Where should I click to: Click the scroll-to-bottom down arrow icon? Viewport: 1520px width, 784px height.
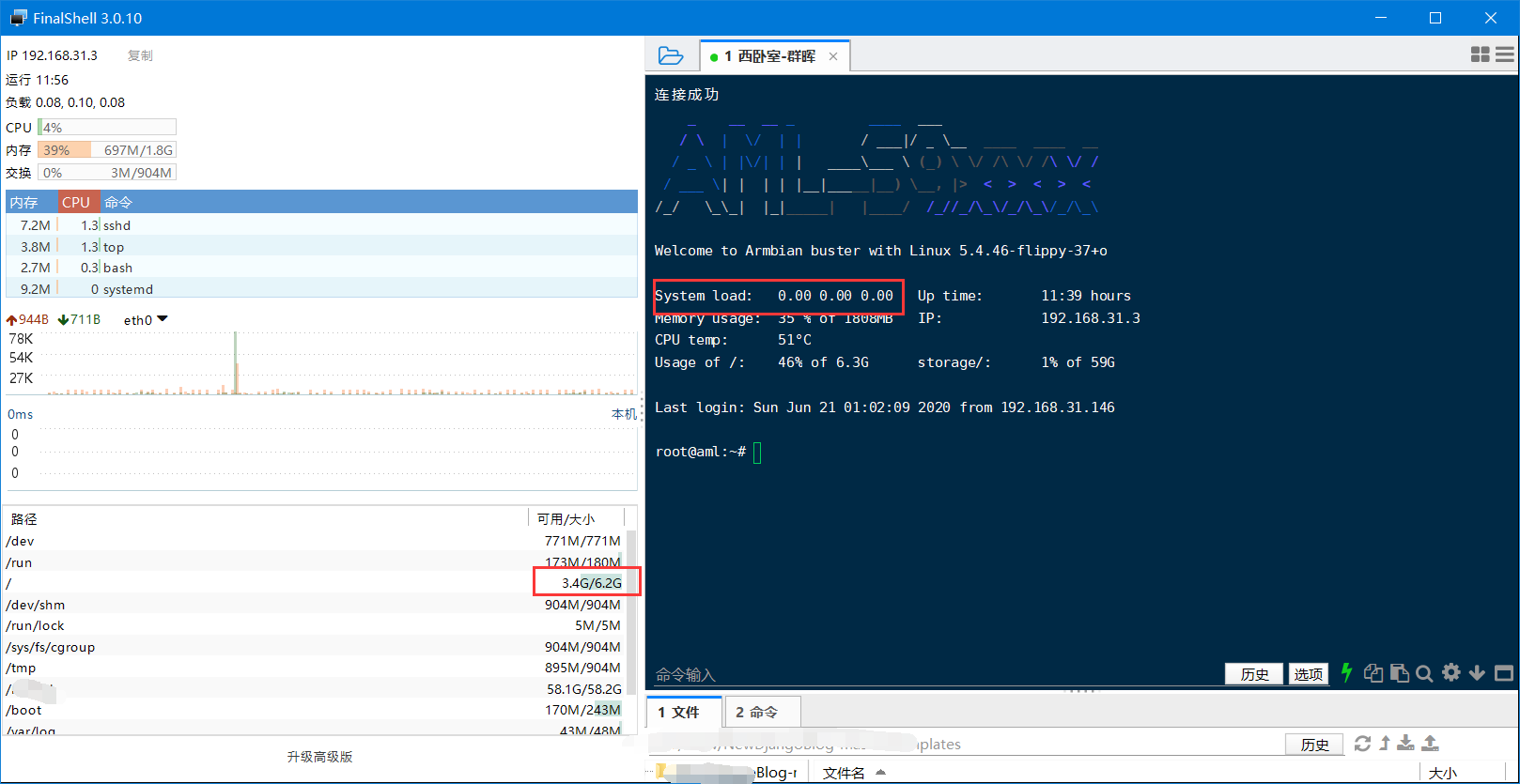tap(1477, 673)
